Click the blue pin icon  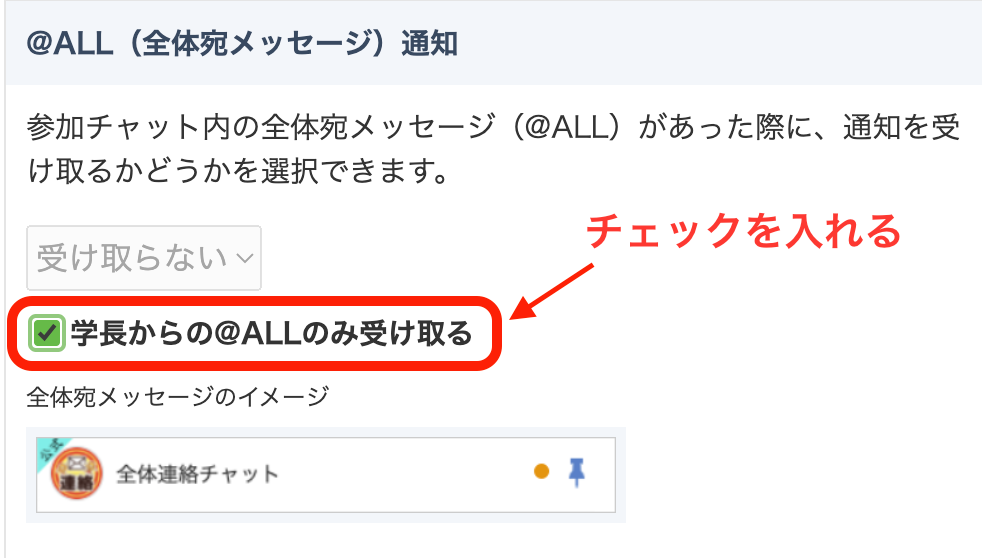[x=576, y=472]
